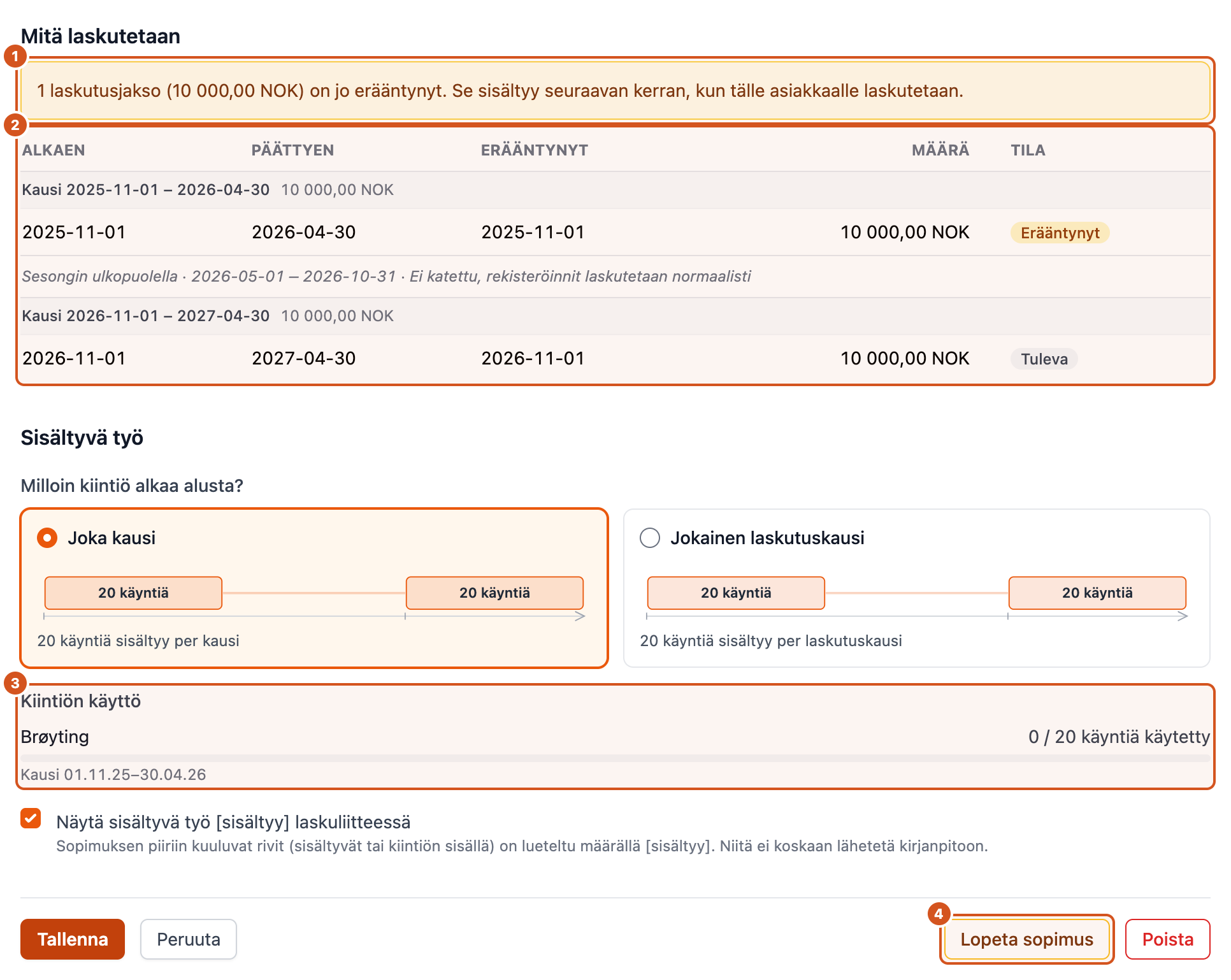Screen dimensions: 1231x980
Task: Click the TILA column header
Action: coord(1028,150)
